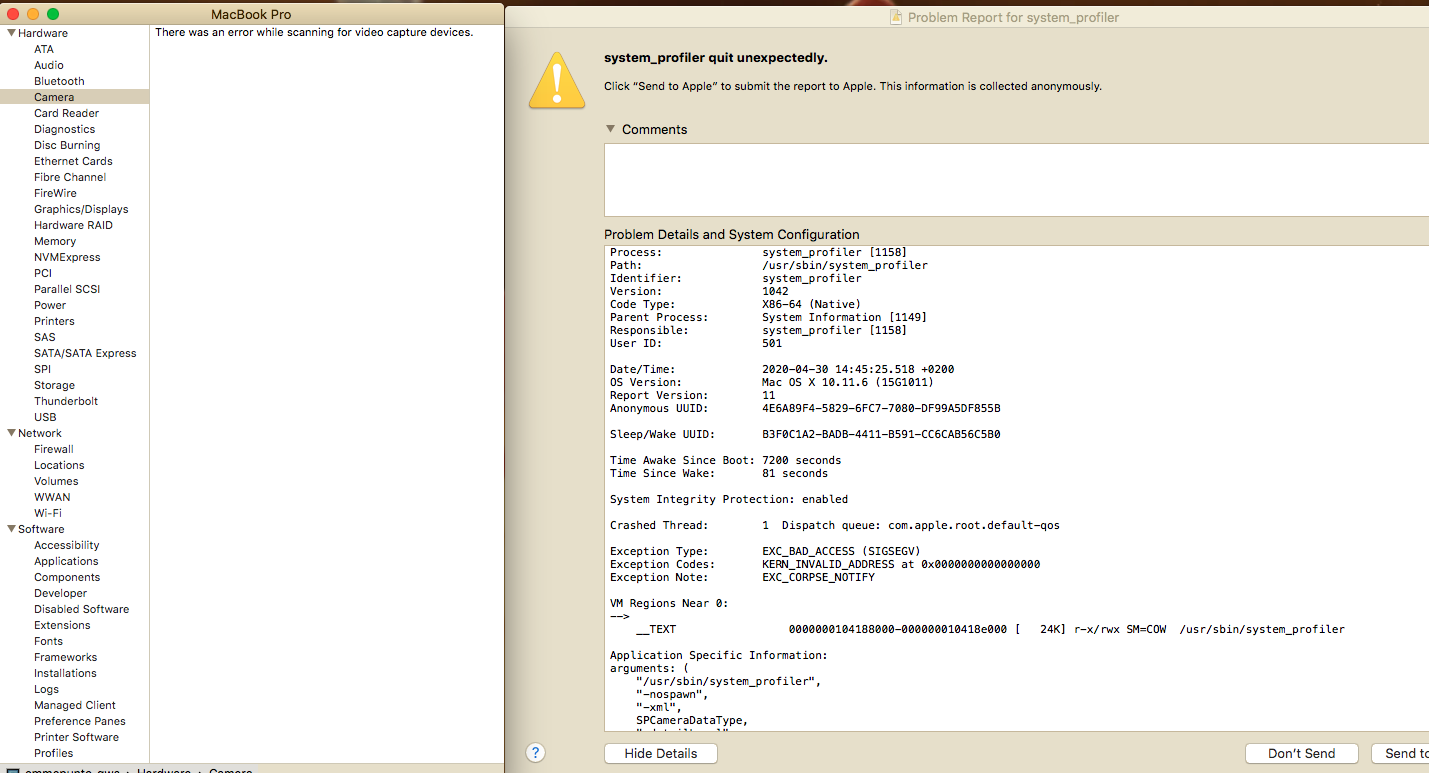Click the OS Version line in report
This screenshot has height=773, width=1429.
(772, 382)
